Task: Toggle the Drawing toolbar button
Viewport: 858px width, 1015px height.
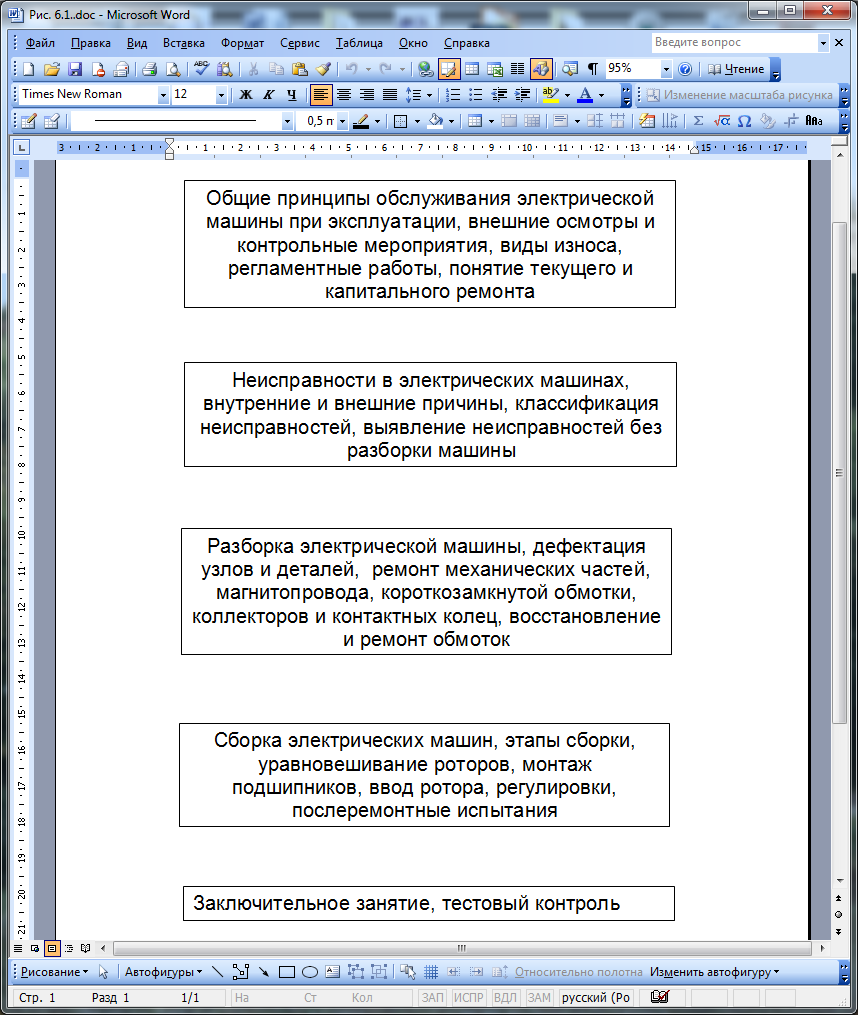Action: click(x=541, y=69)
